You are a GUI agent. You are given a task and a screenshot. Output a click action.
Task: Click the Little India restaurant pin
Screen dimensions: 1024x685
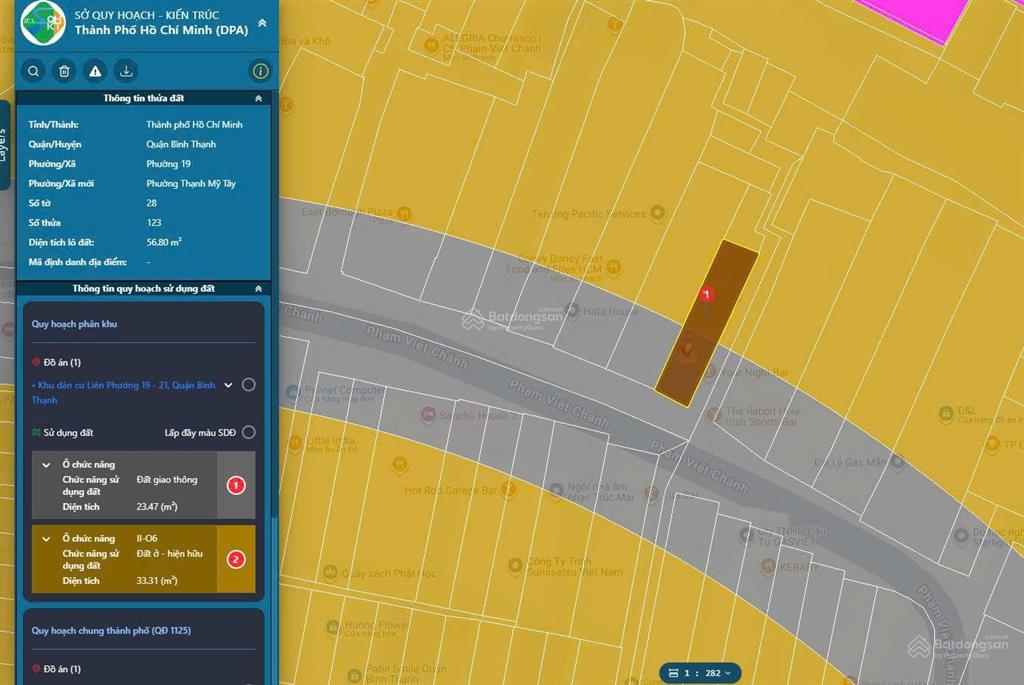[295, 444]
